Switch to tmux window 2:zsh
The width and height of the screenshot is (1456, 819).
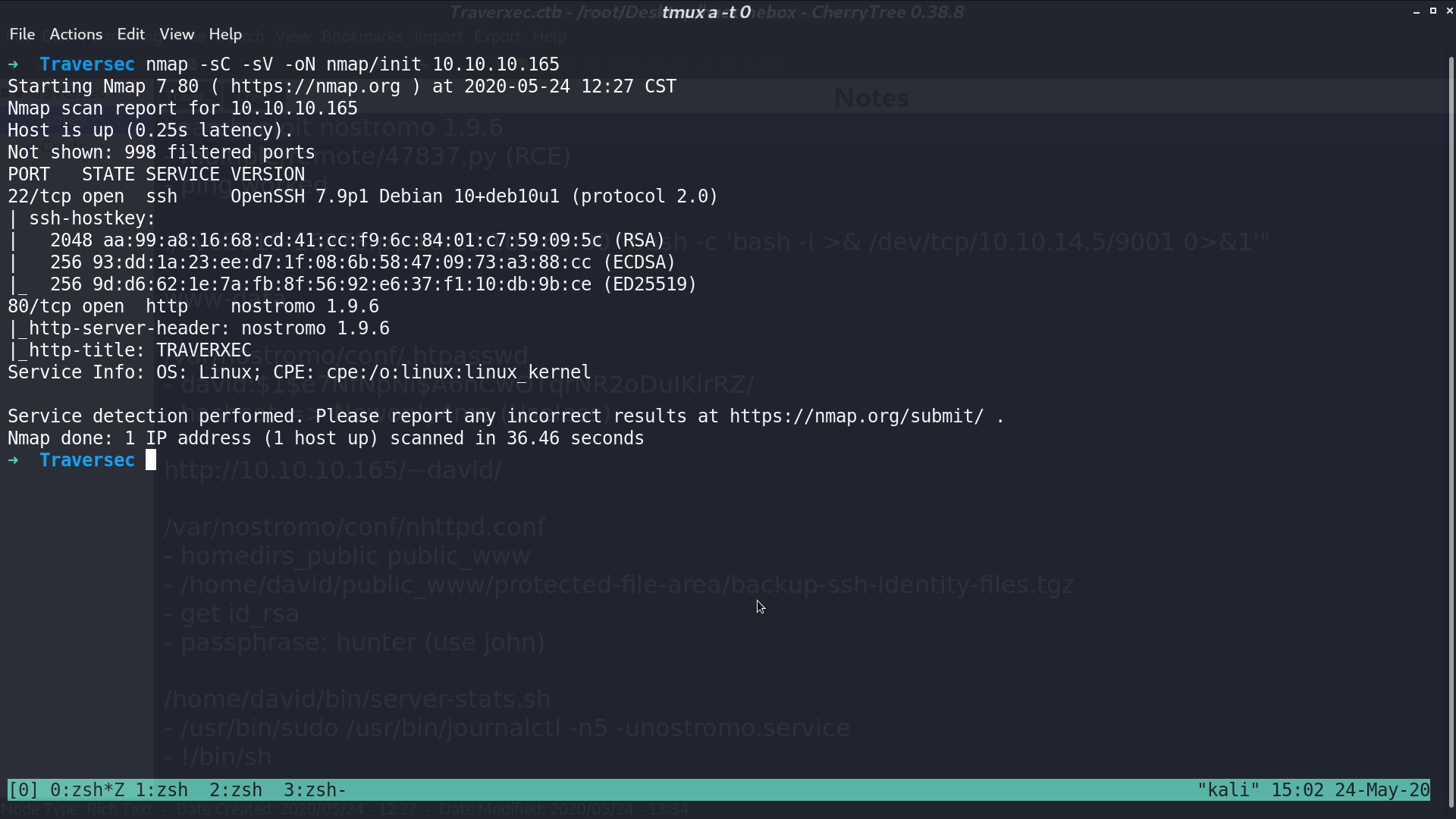click(236, 790)
